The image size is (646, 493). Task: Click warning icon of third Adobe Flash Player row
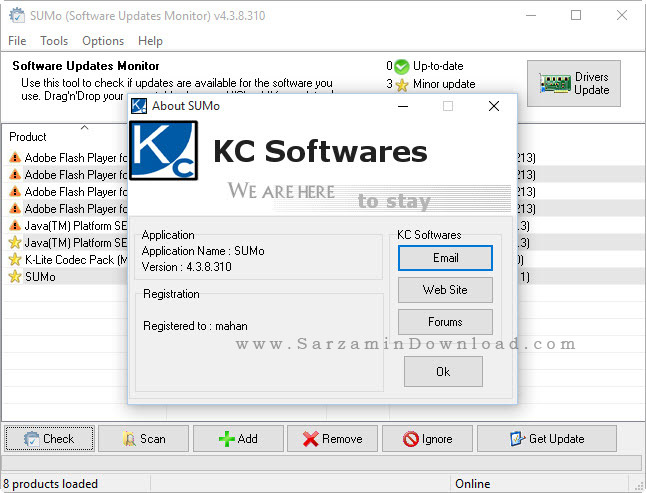point(15,192)
